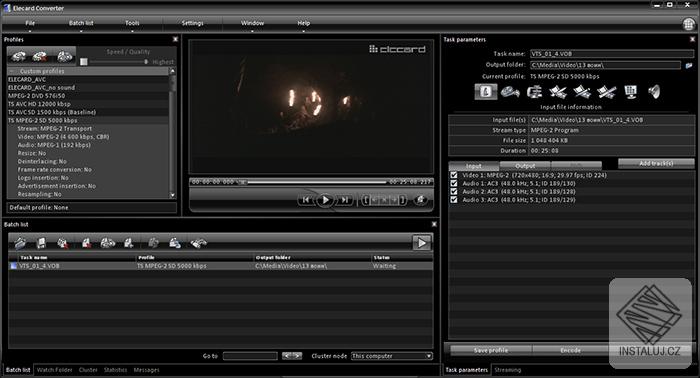Click the profile icon with red X
This screenshot has height=378, width=700.
[40, 56]
